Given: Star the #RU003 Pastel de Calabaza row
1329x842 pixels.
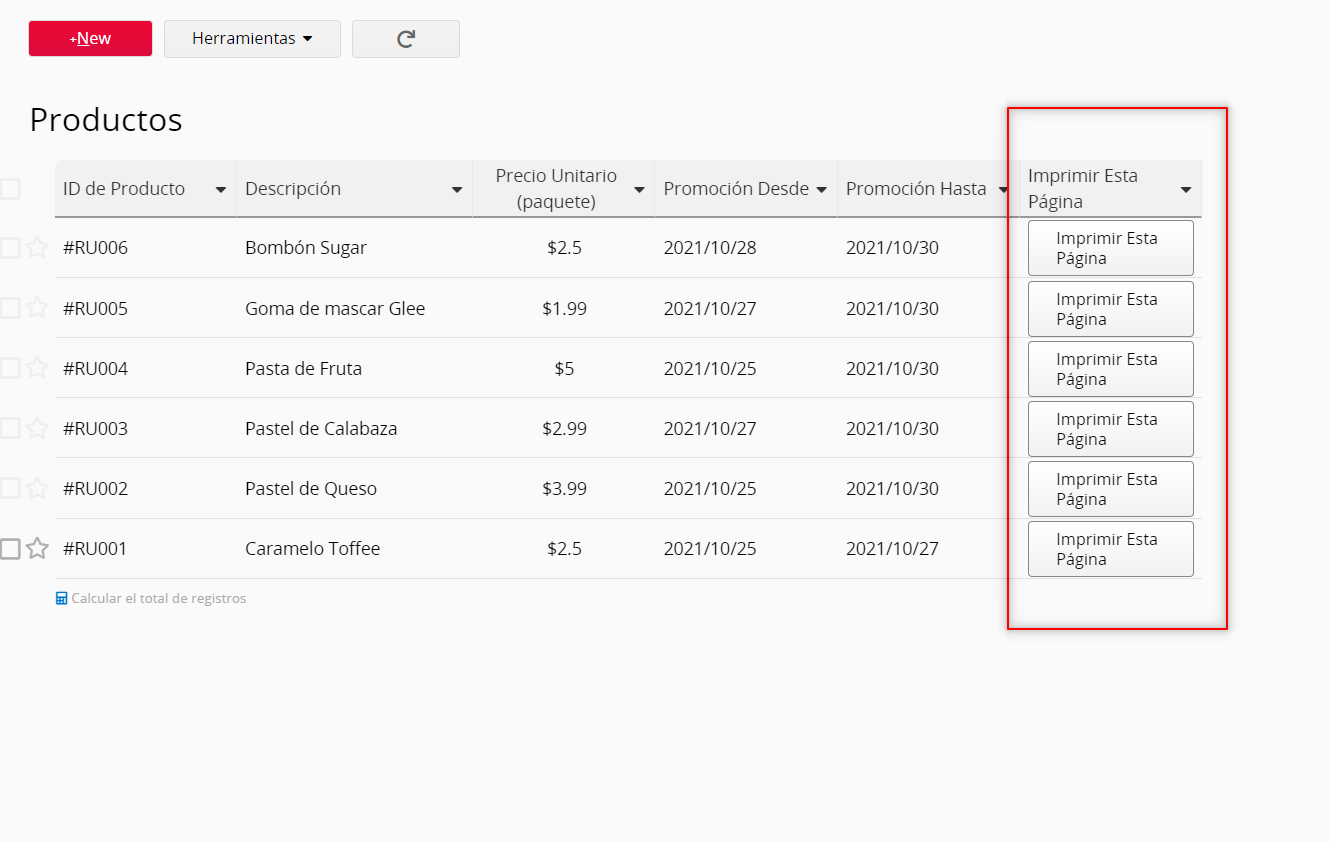Looking at the screenshot, I should click(37, 428).
